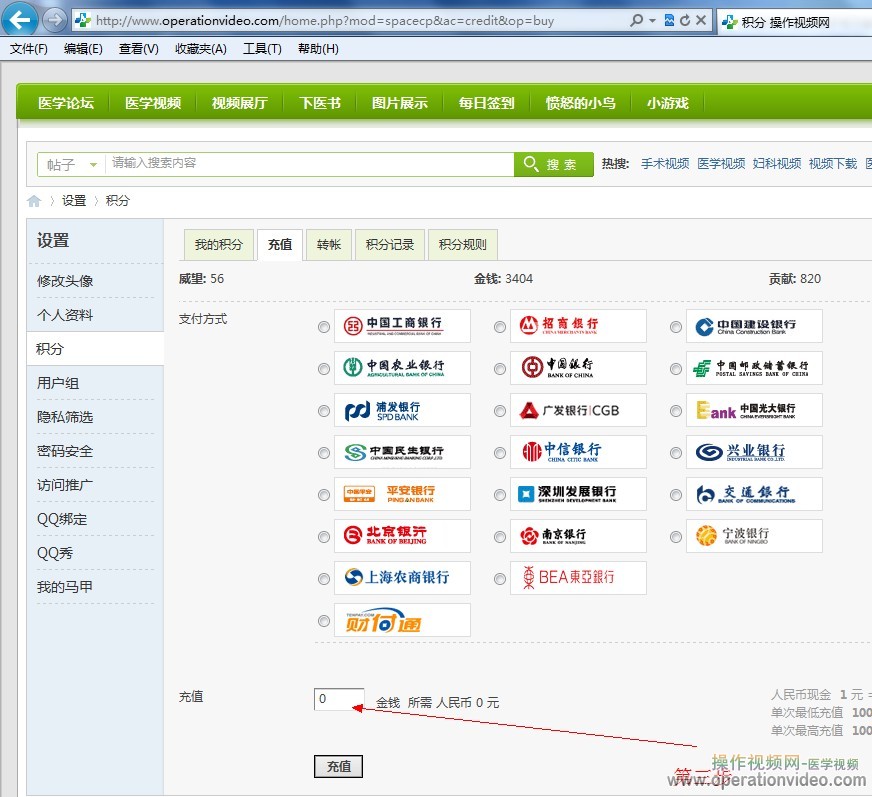Click the 中信银行 CITIC logo

point(578,452)
